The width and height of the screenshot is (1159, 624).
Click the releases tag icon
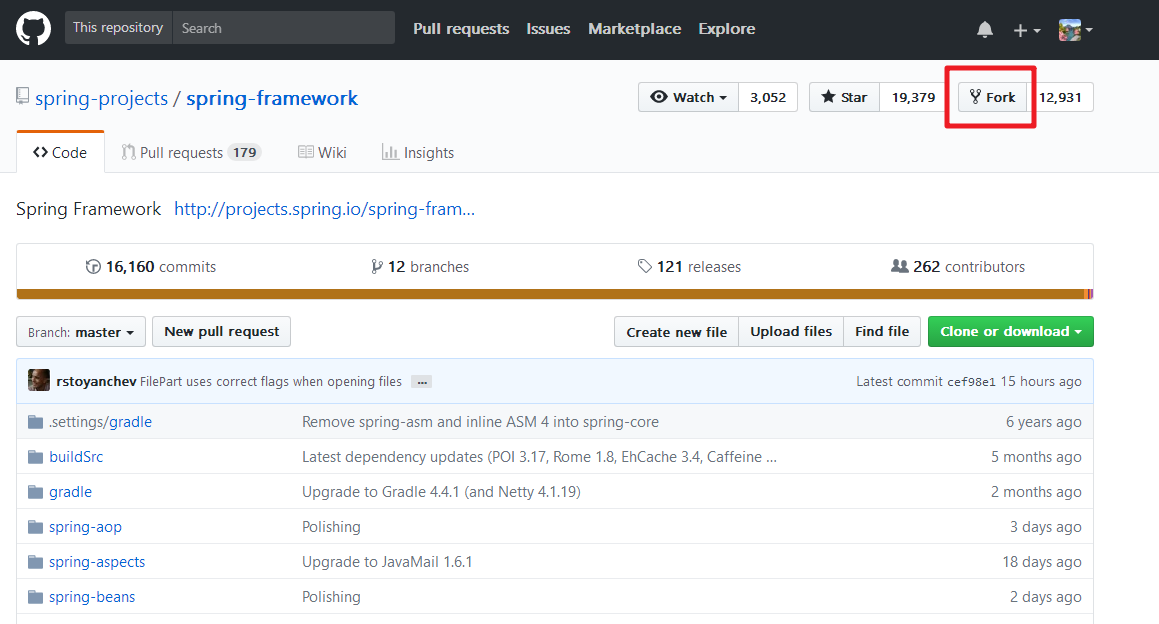pyautogui.click(x=645, y=266)
